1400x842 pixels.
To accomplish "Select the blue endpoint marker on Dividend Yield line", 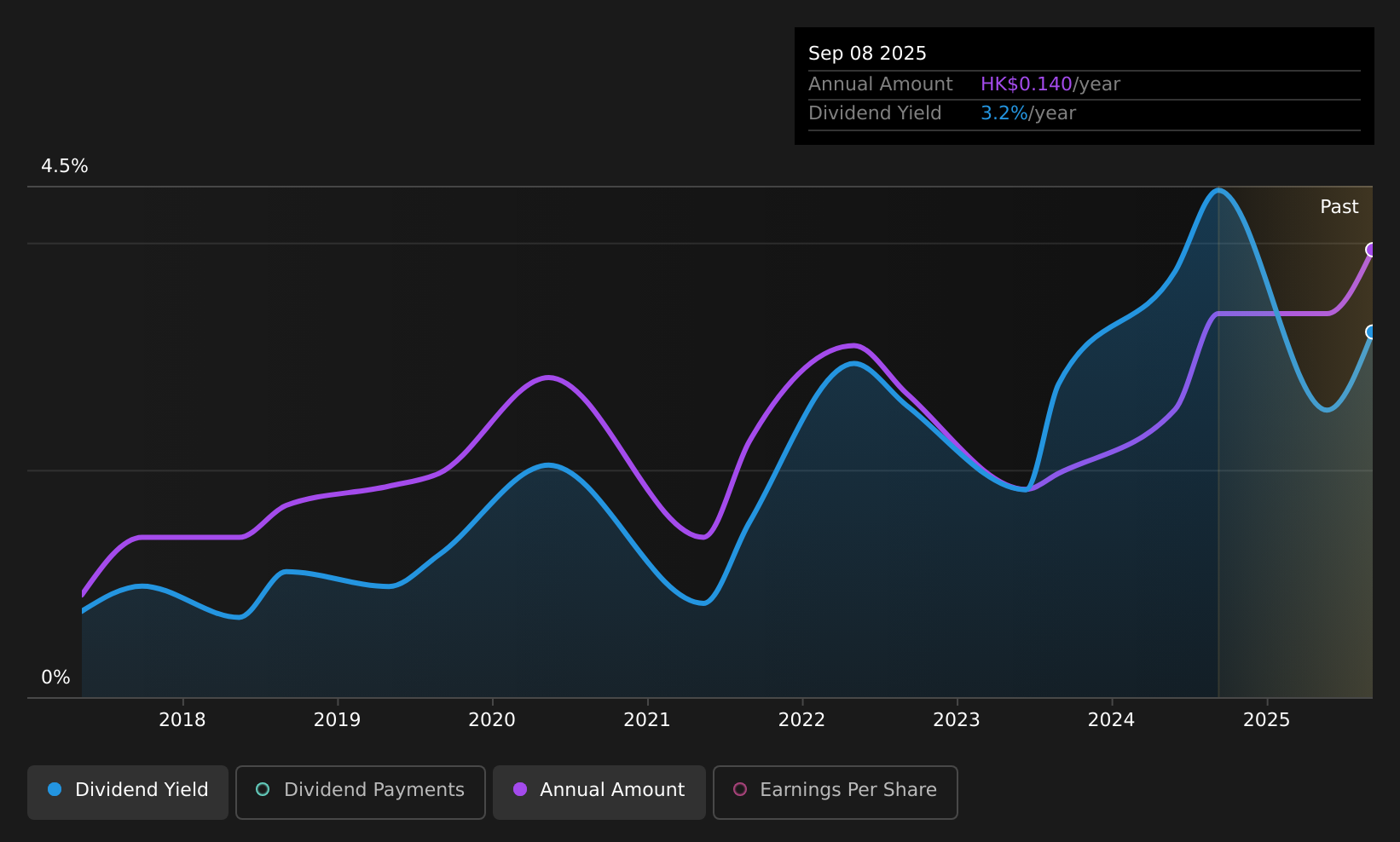I will tap(1371, 332).
